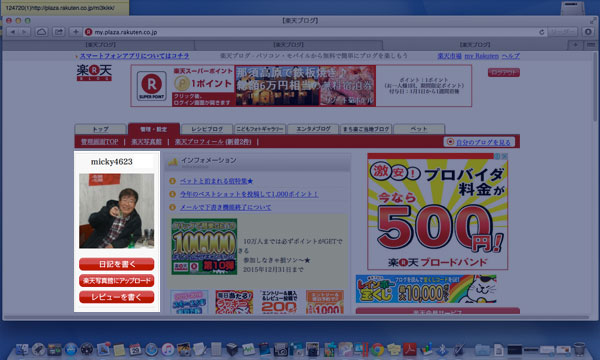Click the スマートフォンアプリについてはコチラ link
This screenshot has width=600, height=360.
coord(134,56)
